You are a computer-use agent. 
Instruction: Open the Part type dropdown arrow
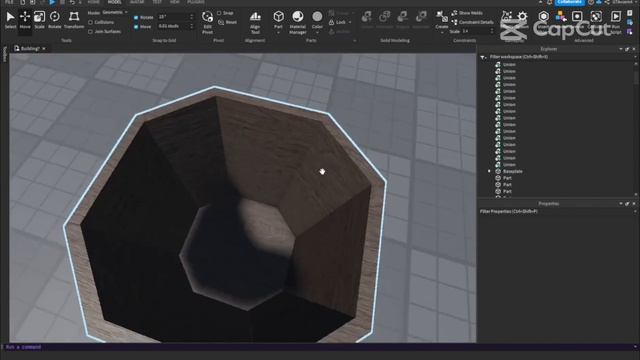pyautogui.click(x=278, y=32)
